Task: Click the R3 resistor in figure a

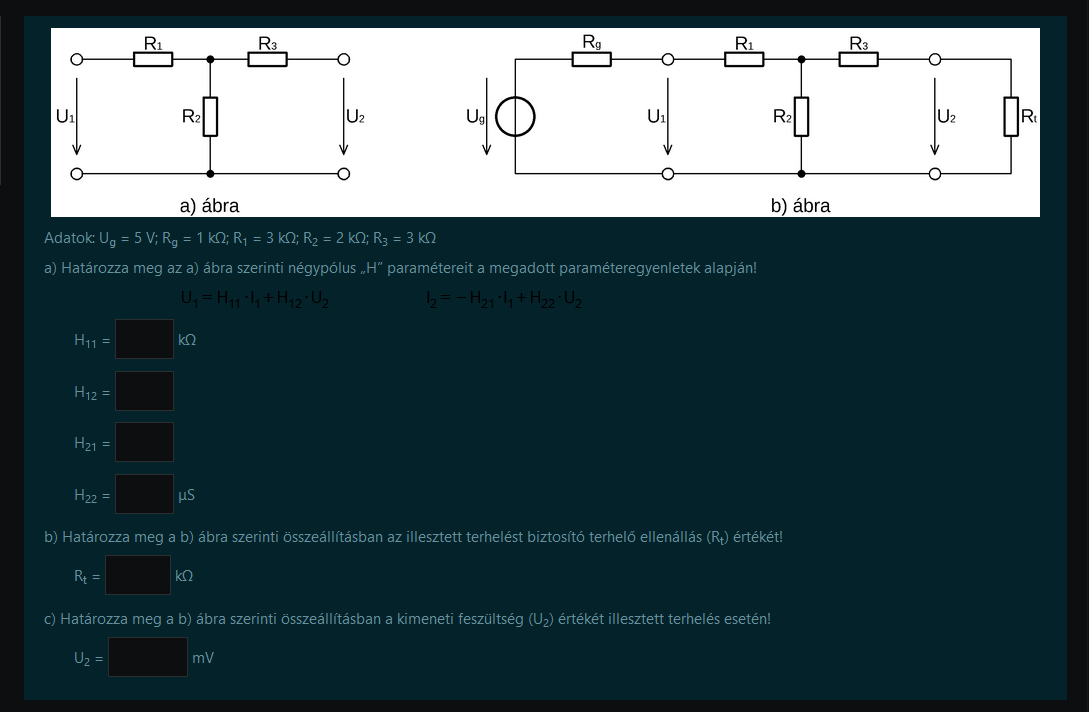Action: 267,60
